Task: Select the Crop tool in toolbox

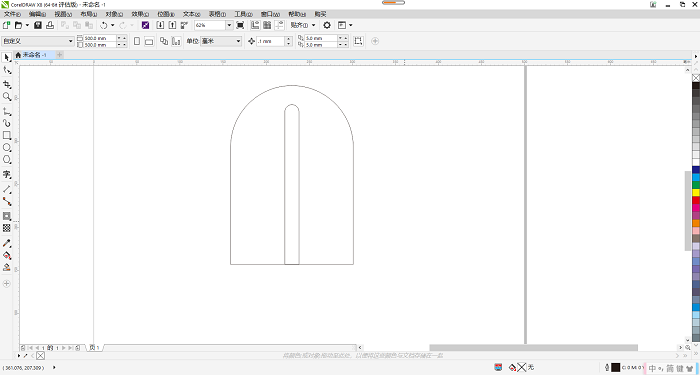Action: click(7, 84)
